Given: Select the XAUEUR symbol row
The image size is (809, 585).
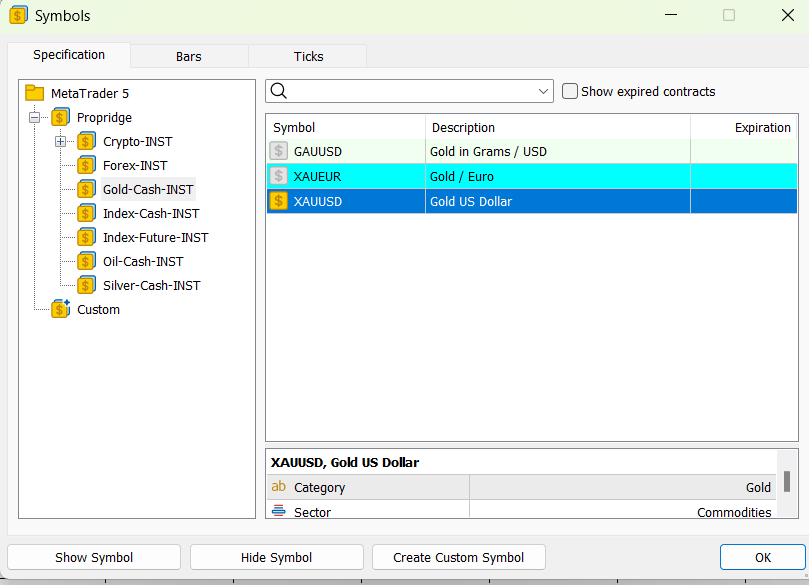Looking at the screenshot, I should click(x=532, y=176).
